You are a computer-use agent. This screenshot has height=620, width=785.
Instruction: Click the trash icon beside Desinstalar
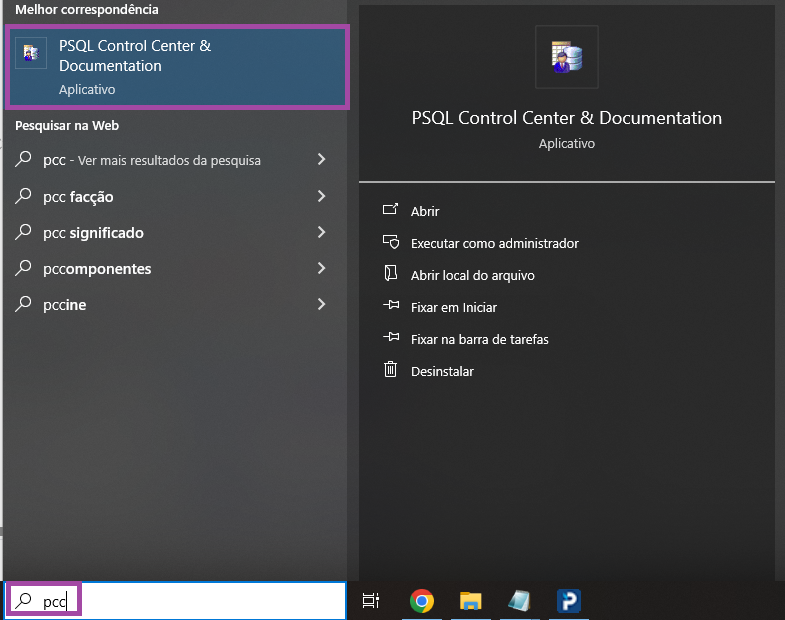[x=390, y=369]
